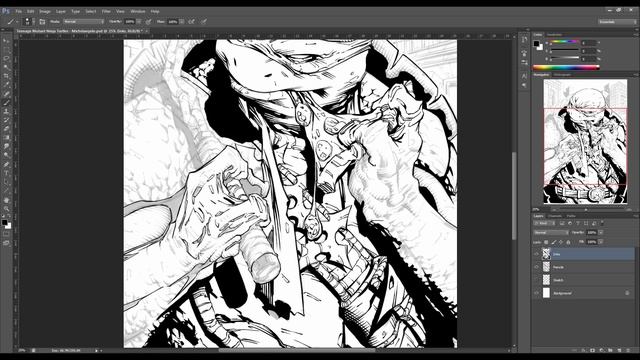Select the Gradient tool
Screen dimensions: 640x360
coord(6,138)
